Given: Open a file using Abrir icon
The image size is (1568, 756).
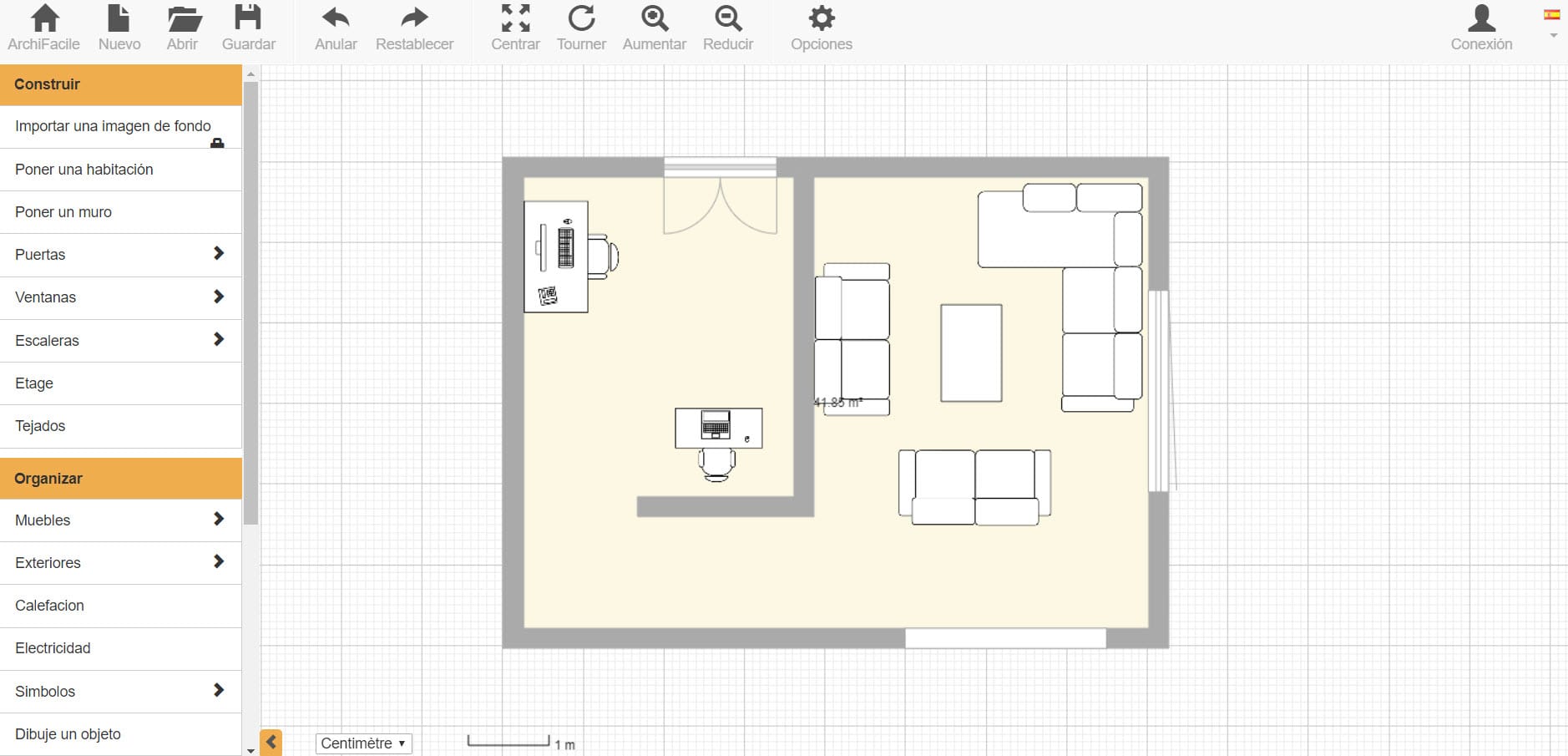Looking at the screenshot, I should (x=183, y=19).
